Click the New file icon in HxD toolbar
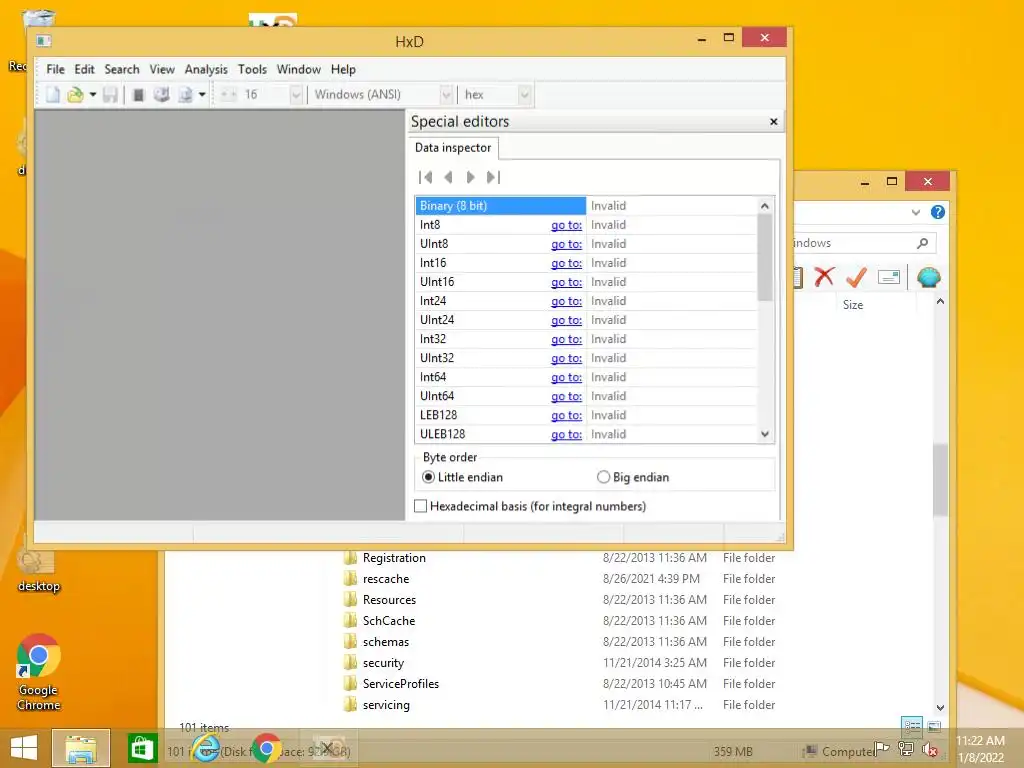This screenshot has height=768, width=1024. 53,95
